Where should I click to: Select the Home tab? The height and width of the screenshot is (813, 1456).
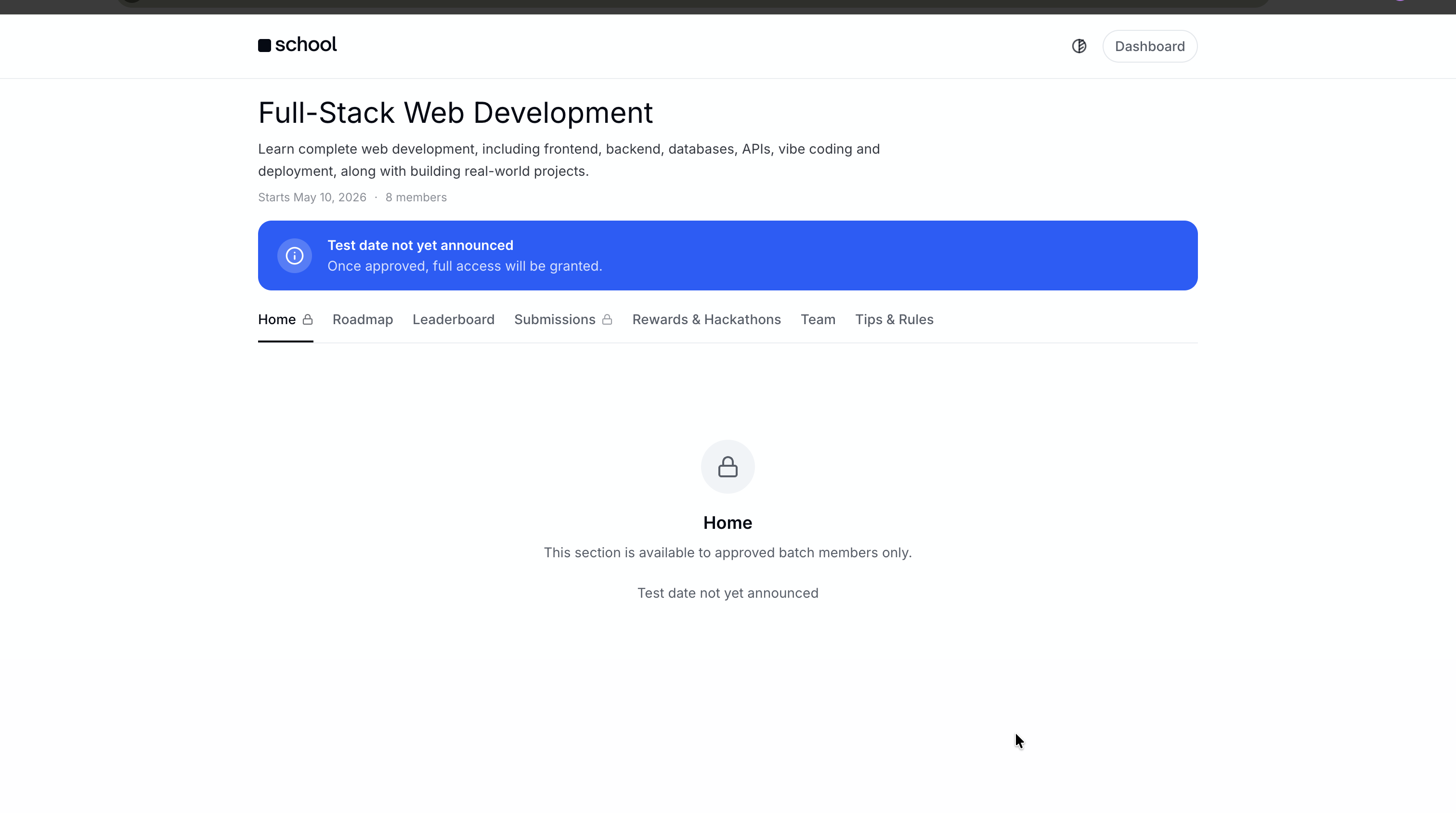point(277,319)
